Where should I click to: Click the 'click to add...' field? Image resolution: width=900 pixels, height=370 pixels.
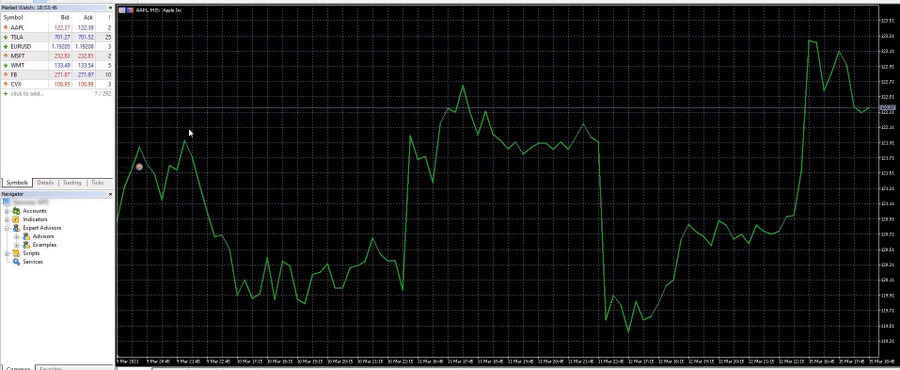click(x=27, y=93)
